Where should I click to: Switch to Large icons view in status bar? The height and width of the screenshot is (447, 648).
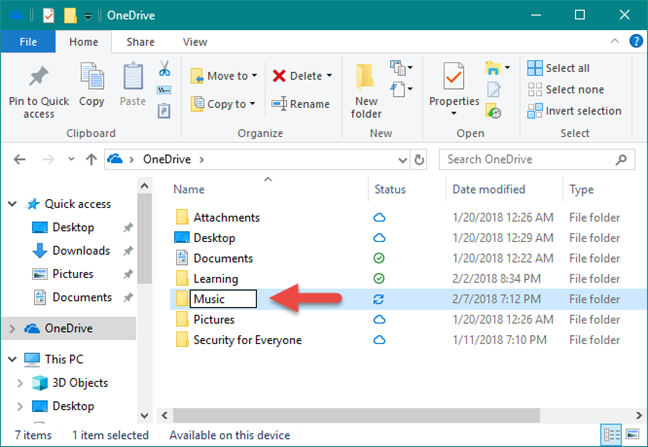click(632, 435)
